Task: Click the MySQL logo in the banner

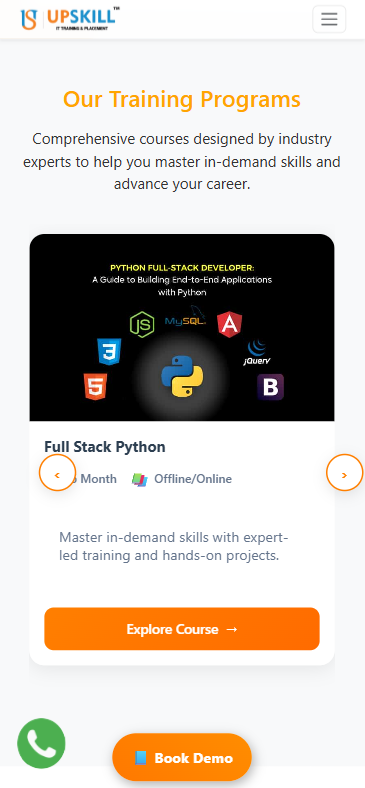Action: (186, 317)
